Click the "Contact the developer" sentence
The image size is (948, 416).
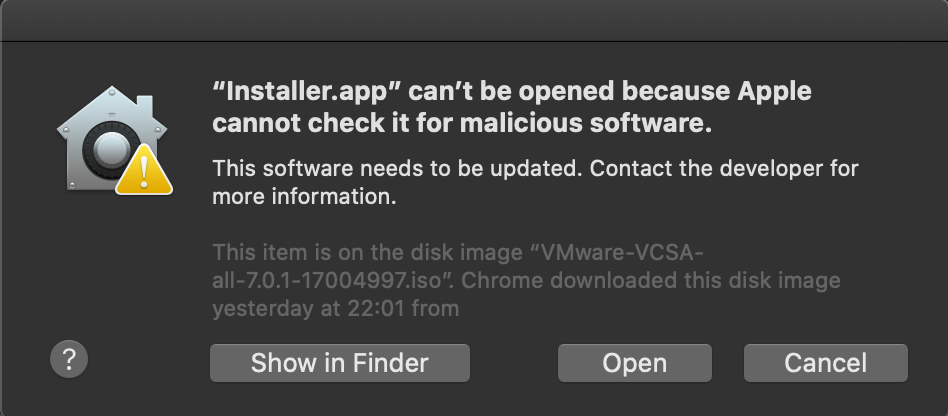pos(724,168)
